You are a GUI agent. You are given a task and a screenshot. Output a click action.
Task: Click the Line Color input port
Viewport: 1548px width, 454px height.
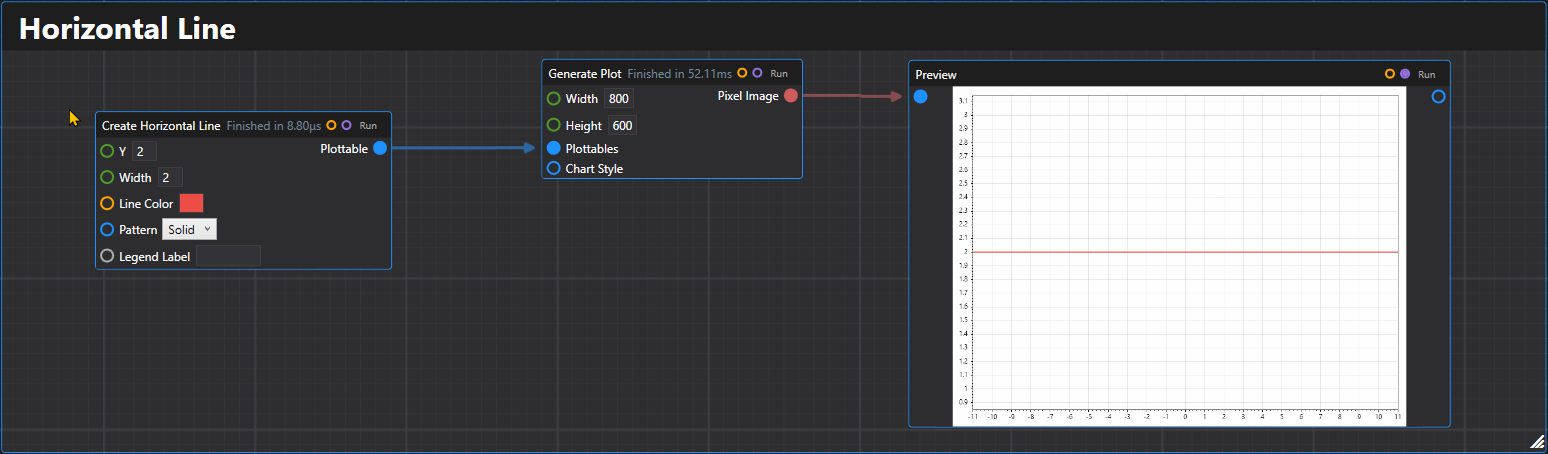point(107,204)
